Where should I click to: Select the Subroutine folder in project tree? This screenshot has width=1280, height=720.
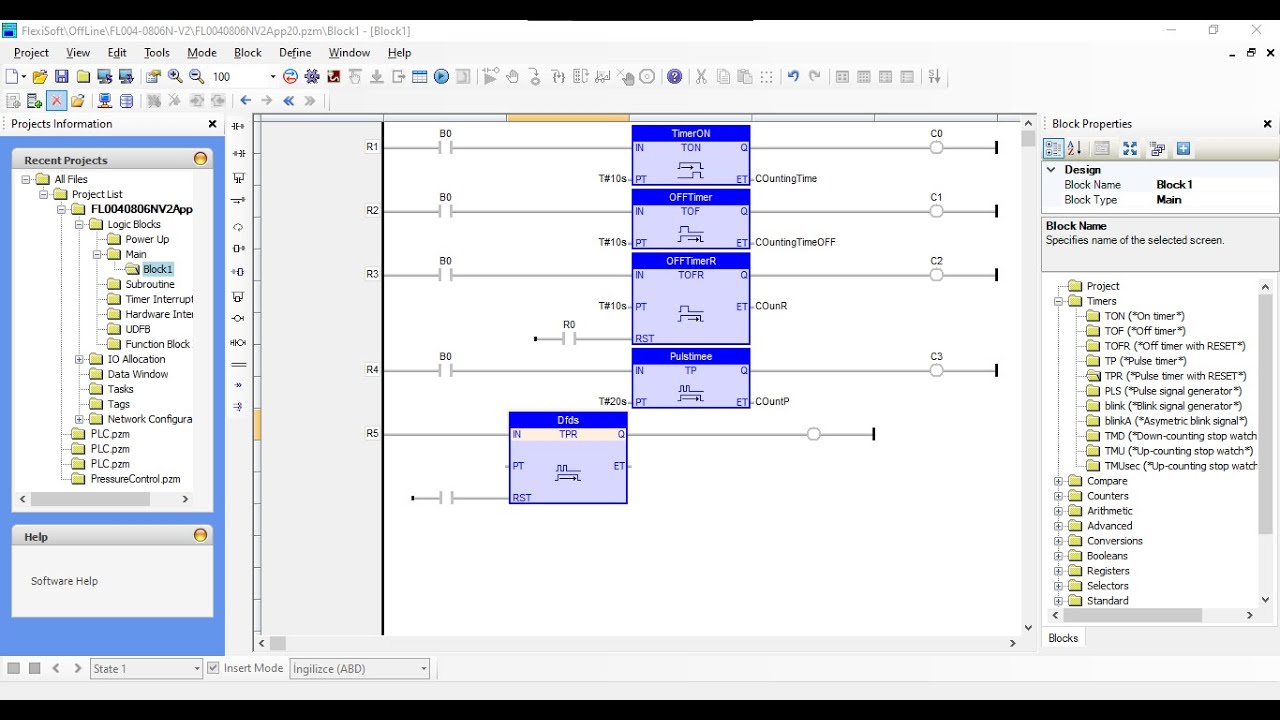click(x=150, y=284)
